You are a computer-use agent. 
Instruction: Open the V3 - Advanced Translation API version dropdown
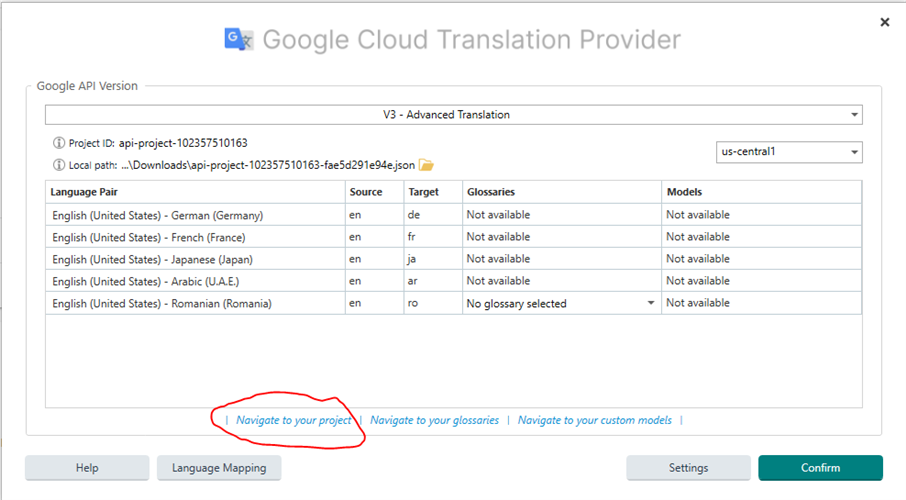[x=454, y=114]
